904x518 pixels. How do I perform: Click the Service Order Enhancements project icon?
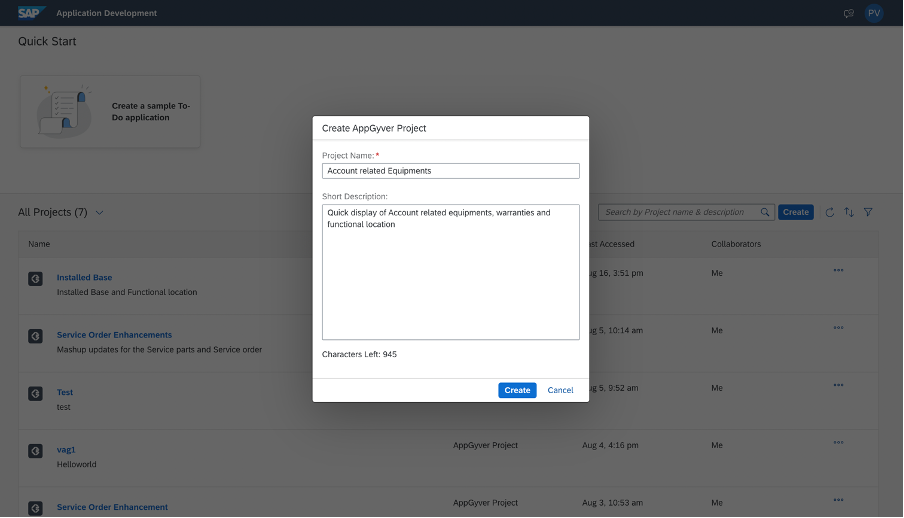pyautogui.click(x=36, y=336)
